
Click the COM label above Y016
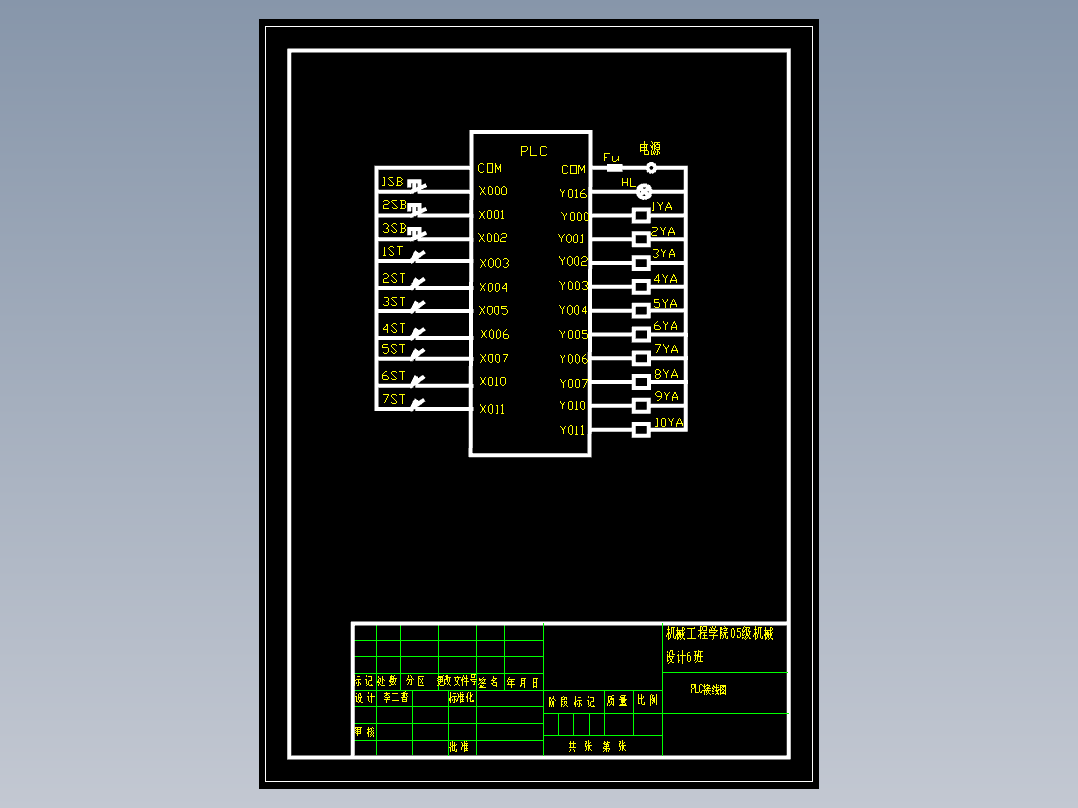pyautogui.click(x=573, y=170)
